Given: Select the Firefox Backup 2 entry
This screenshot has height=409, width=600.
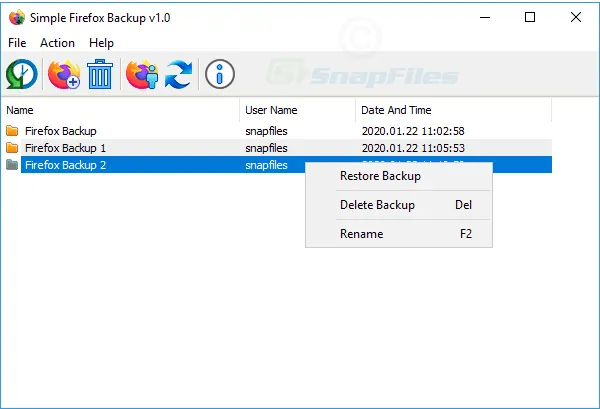Looking at the screenshot, I should [x=66, y=165].
